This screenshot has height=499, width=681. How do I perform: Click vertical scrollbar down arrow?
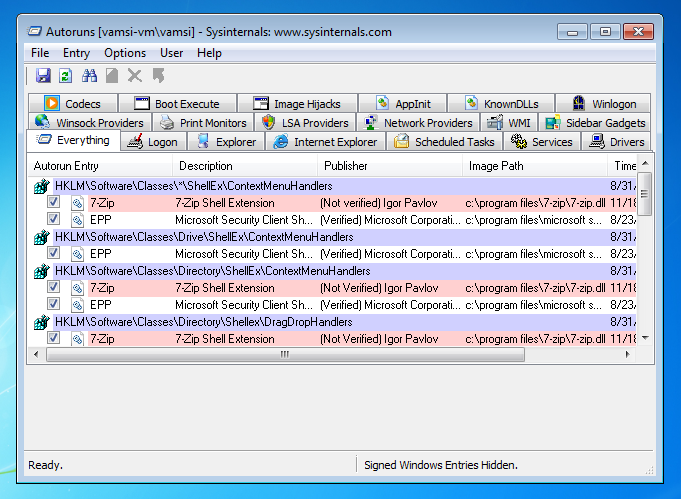(x=645, y=338)
